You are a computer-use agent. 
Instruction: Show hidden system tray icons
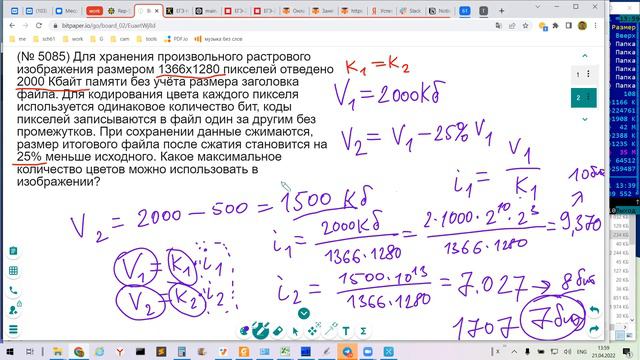click(x=514, y=351)
